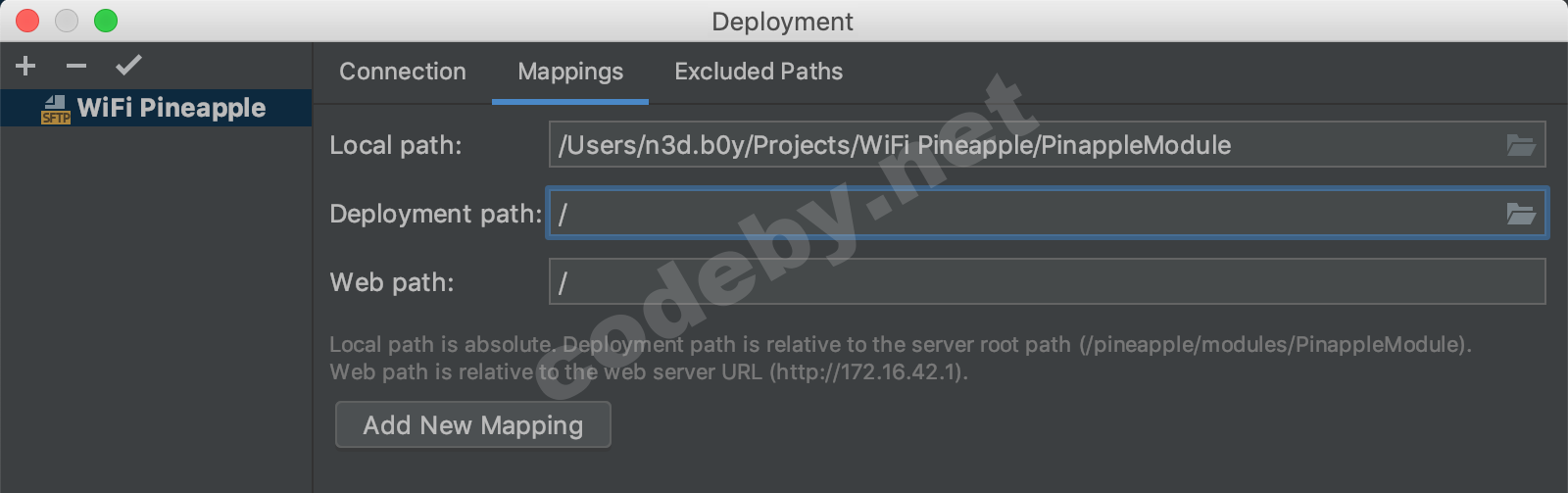Click the SFTP icon beside WiFi Pineapple
Image resolution: width=1568 pixels, height=493 pixels.
click(x=56, y=109)
